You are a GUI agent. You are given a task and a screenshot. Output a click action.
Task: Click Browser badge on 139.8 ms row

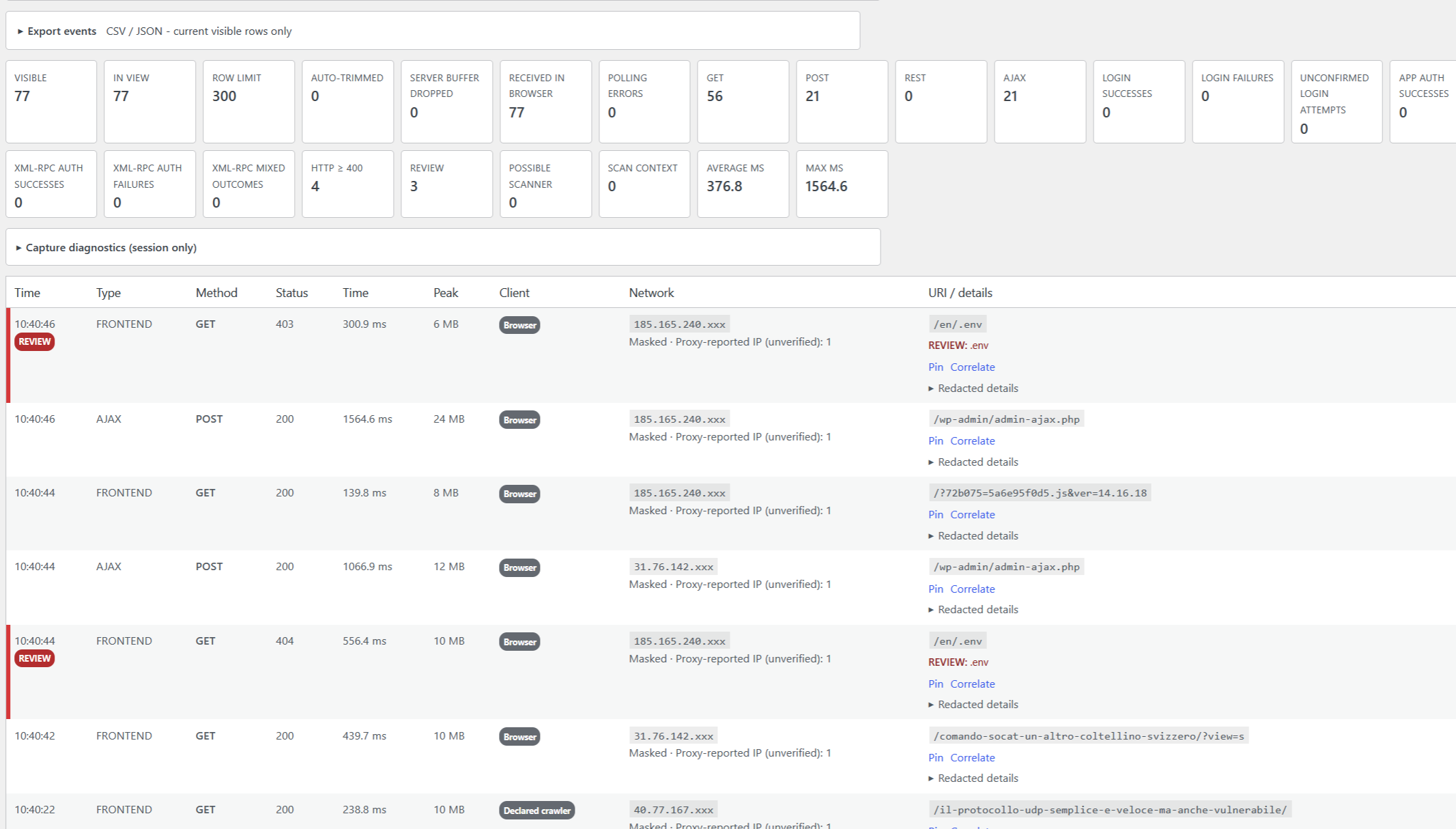(519, 494)
